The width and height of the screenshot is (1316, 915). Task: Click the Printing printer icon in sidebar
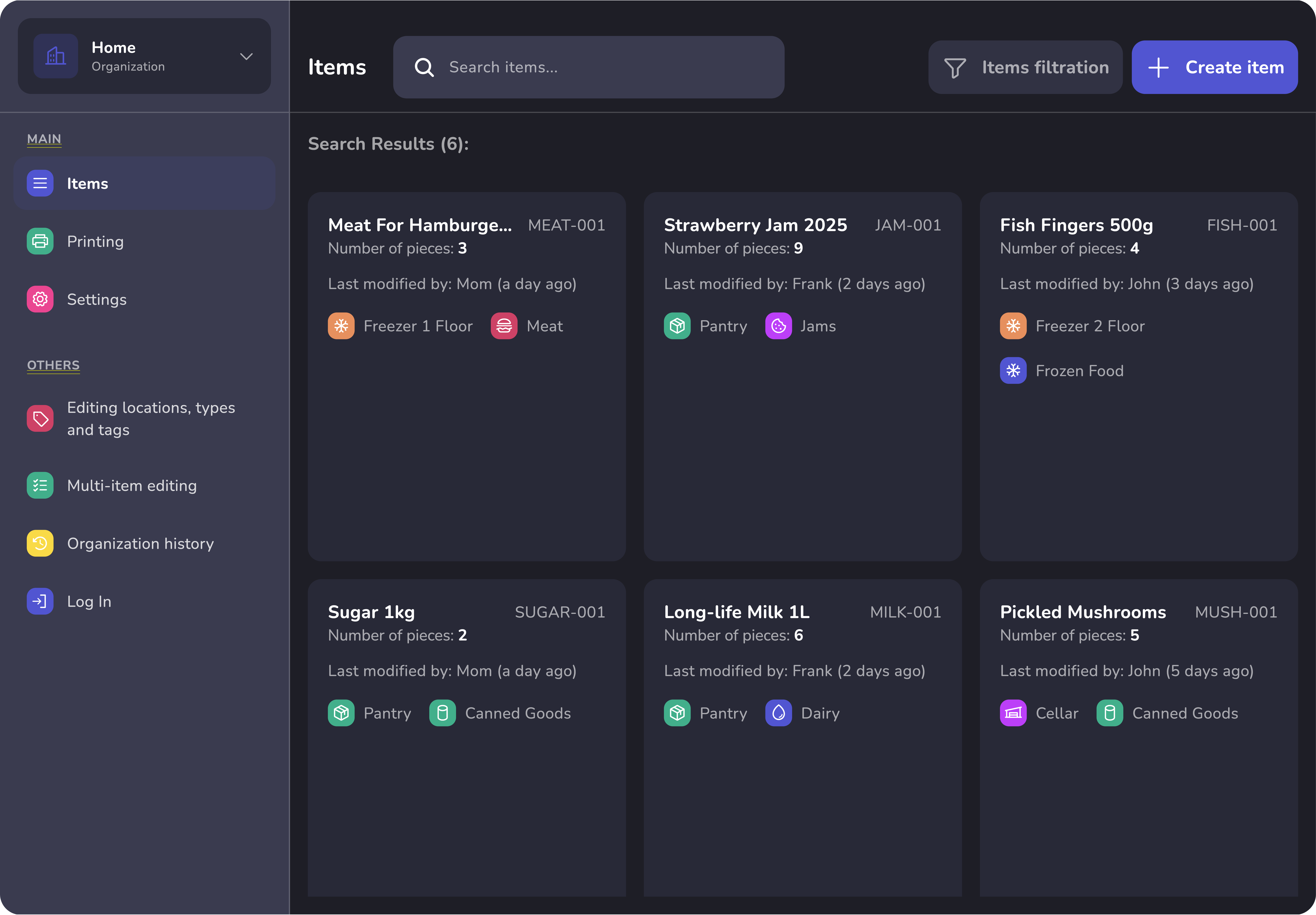point(40,241)
